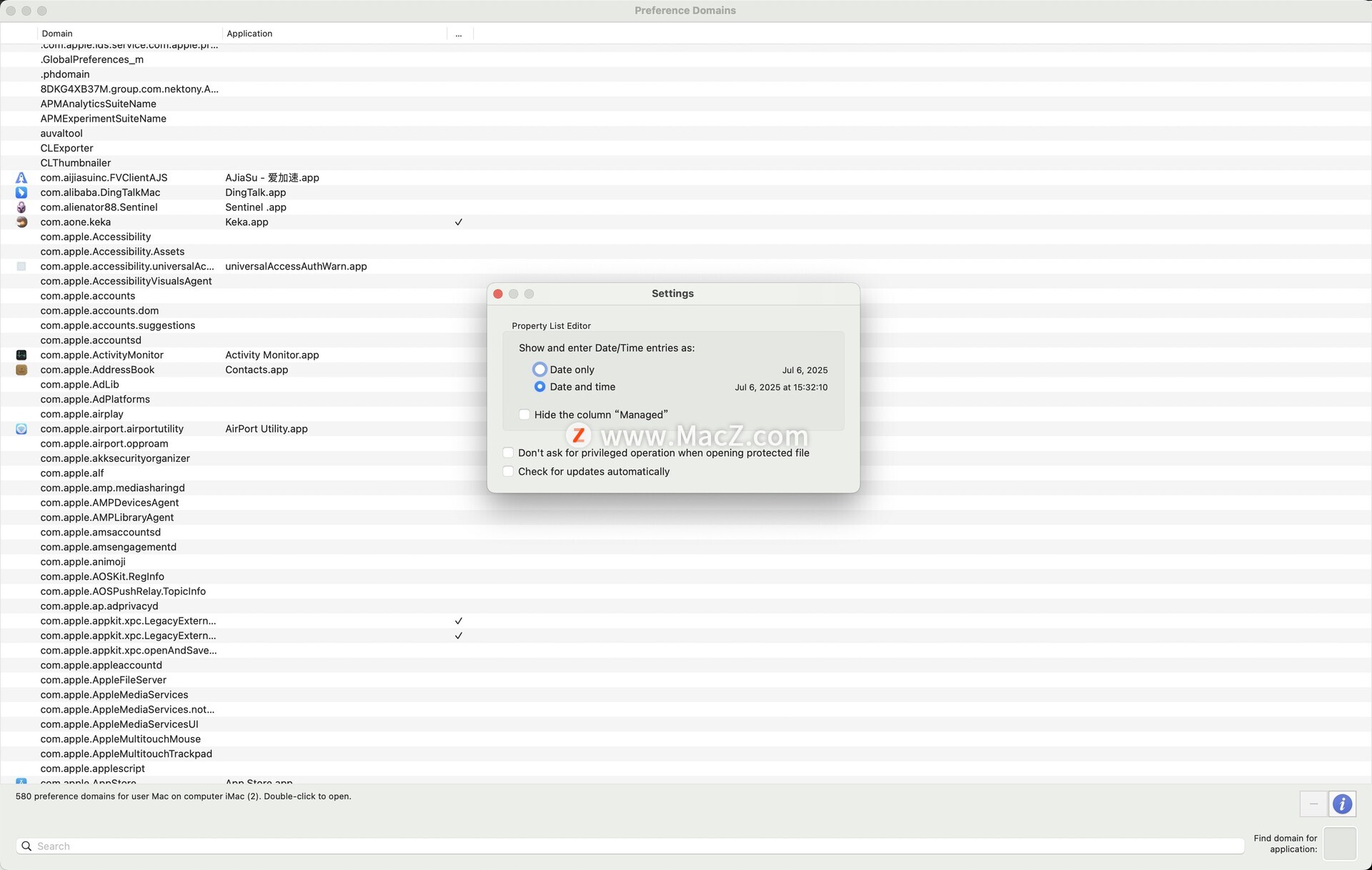This screenshot has height=870, width=1372.
Task: Click Keka.app application cell
Action: pyautogui.click(x=247, y=222)
